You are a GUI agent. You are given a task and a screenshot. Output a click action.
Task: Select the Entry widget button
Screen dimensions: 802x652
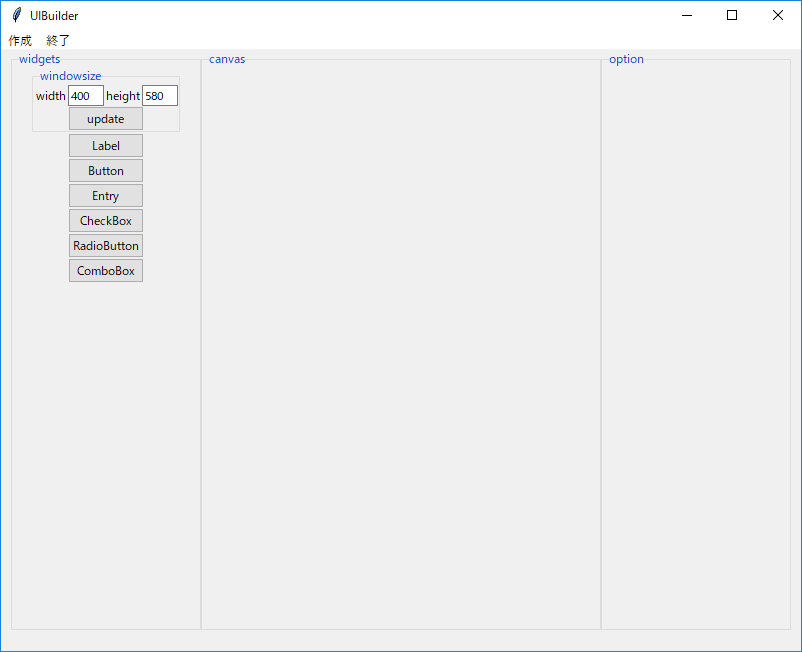(105, 195)
